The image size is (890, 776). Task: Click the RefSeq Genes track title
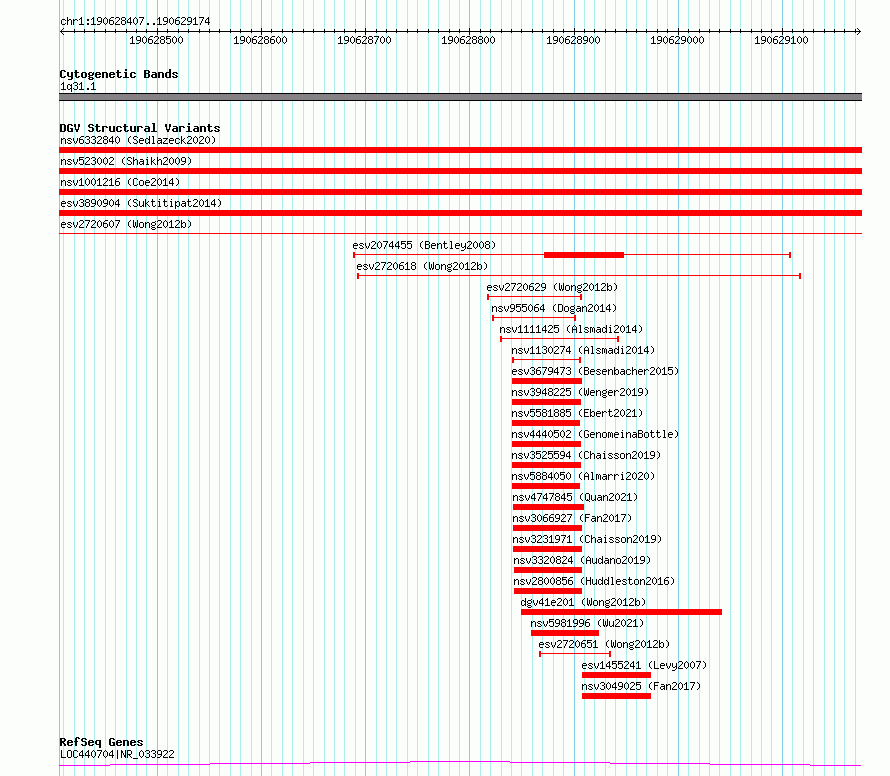[x=102, y=742]
